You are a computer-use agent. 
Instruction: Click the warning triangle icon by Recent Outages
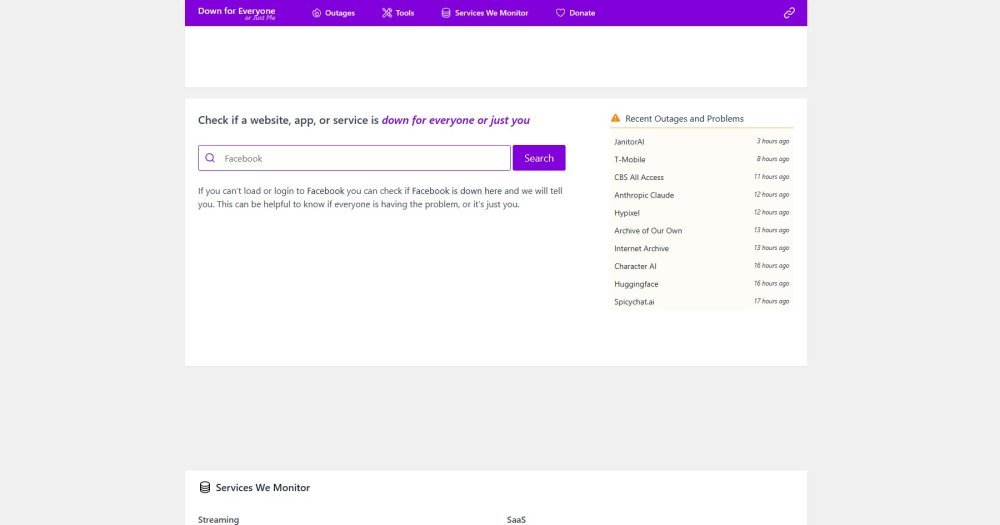[x=615, y=118]
